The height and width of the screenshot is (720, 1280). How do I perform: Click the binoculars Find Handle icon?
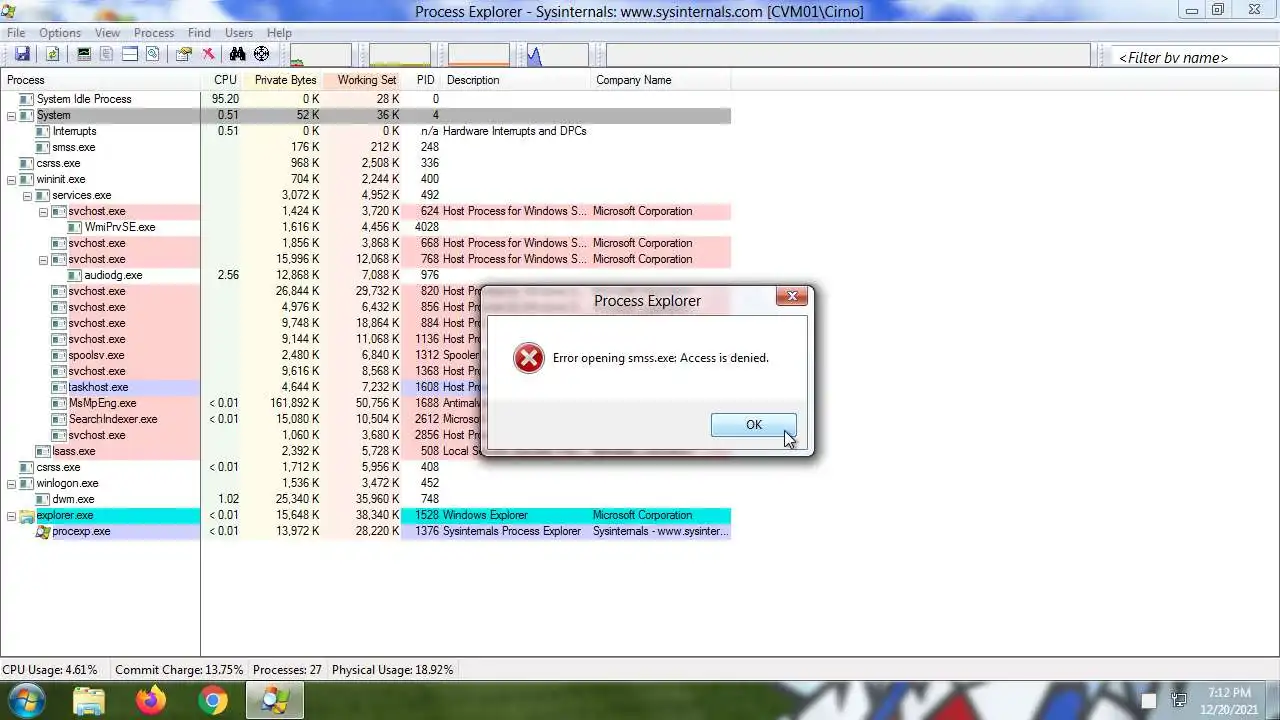237,54
